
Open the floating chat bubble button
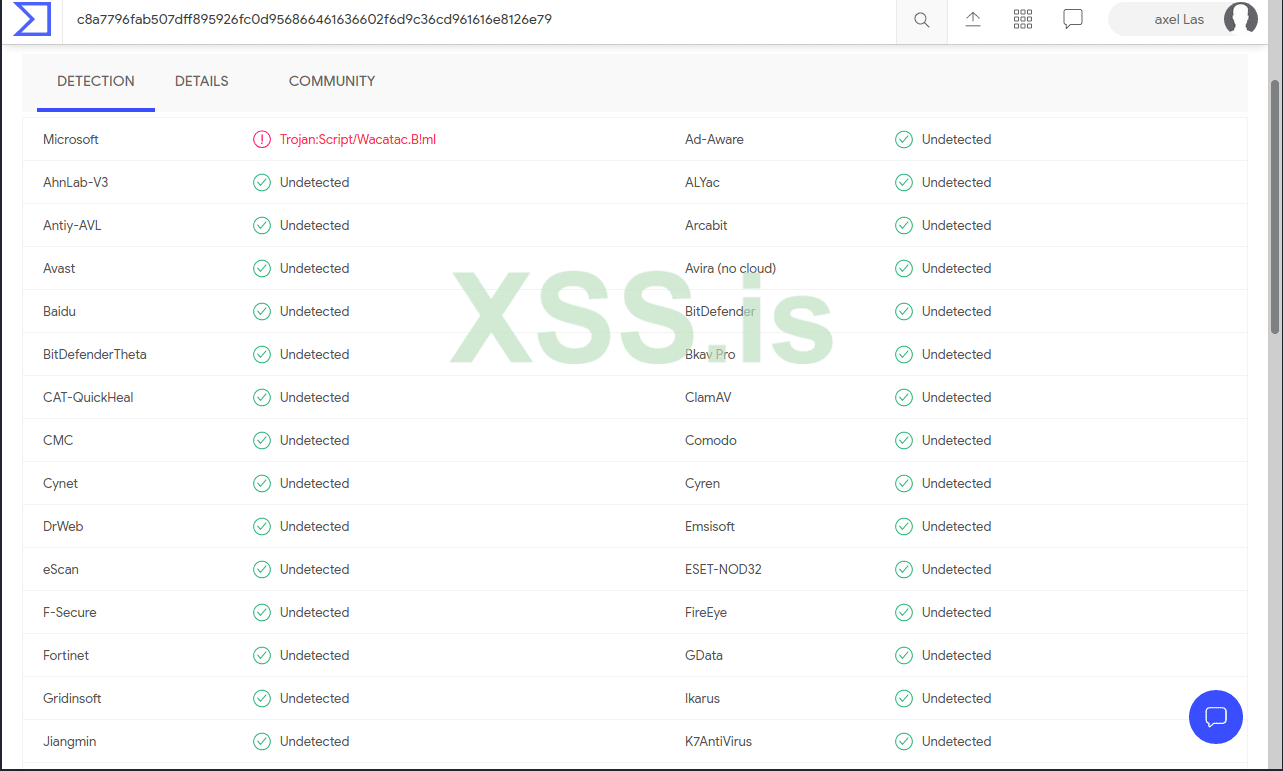(x=1216, y=717)
